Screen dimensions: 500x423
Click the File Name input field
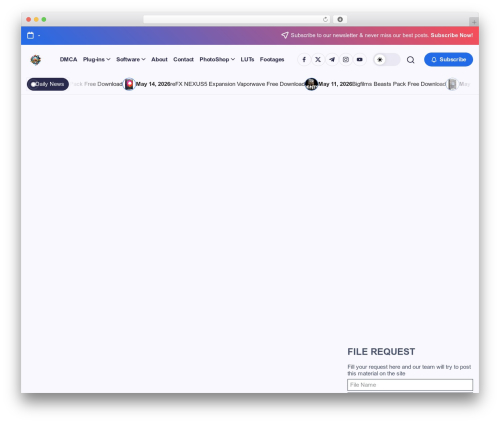[410, 385]
